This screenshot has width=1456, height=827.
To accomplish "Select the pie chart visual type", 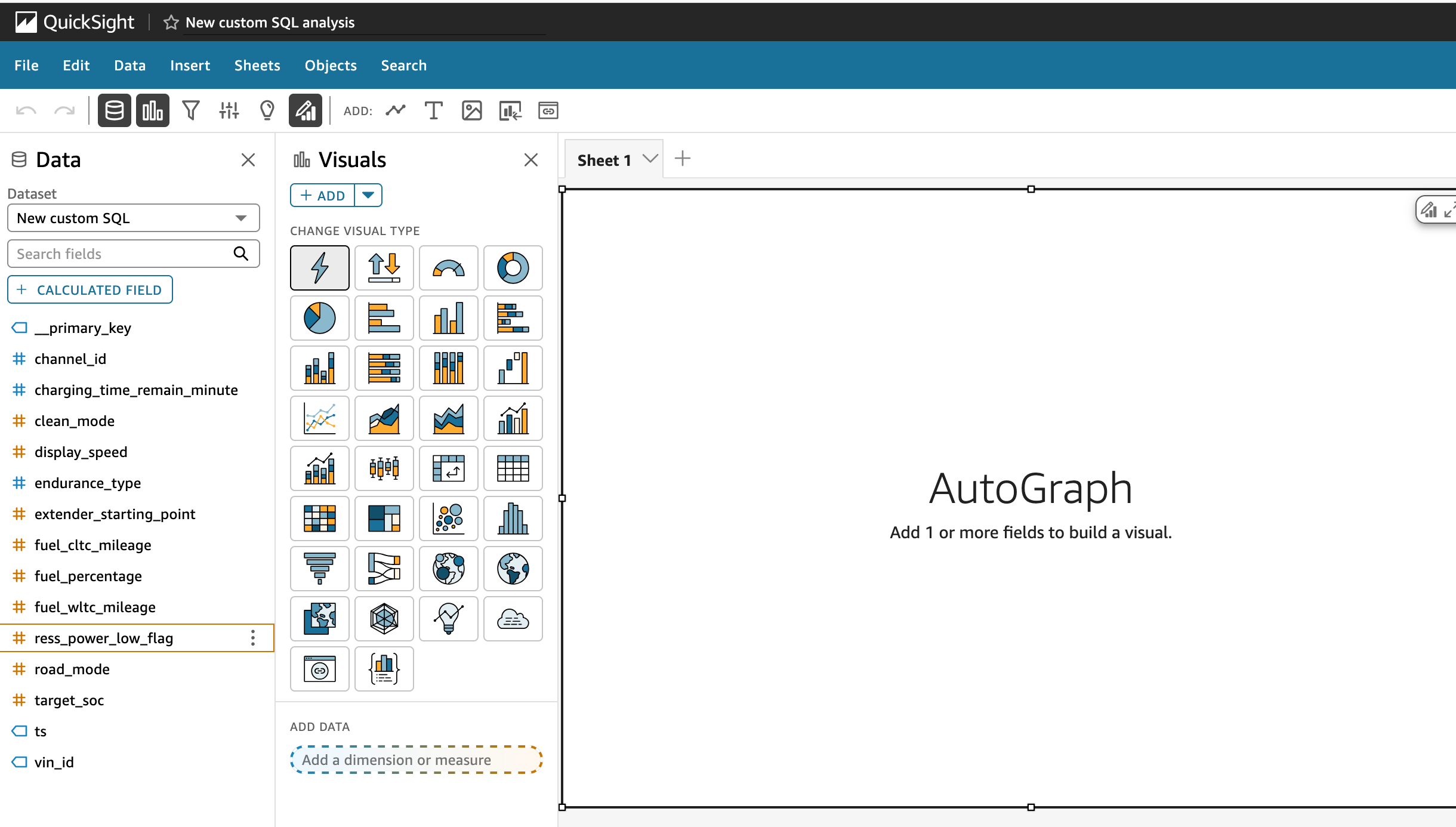I will click(x=319, y=318).
